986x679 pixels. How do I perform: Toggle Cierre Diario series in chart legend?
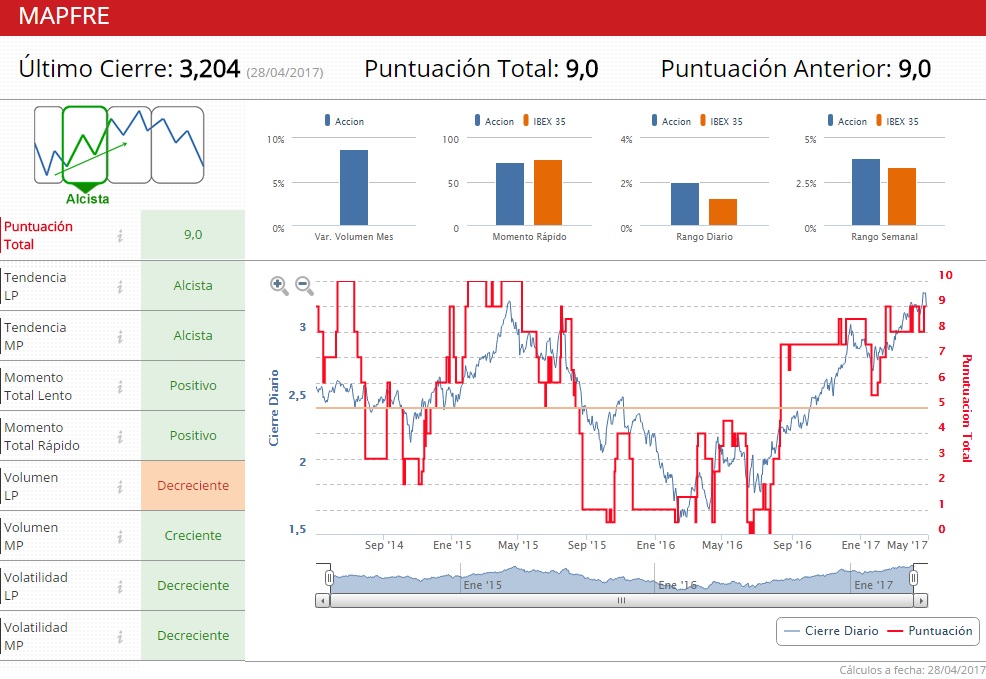click(831, 631)
